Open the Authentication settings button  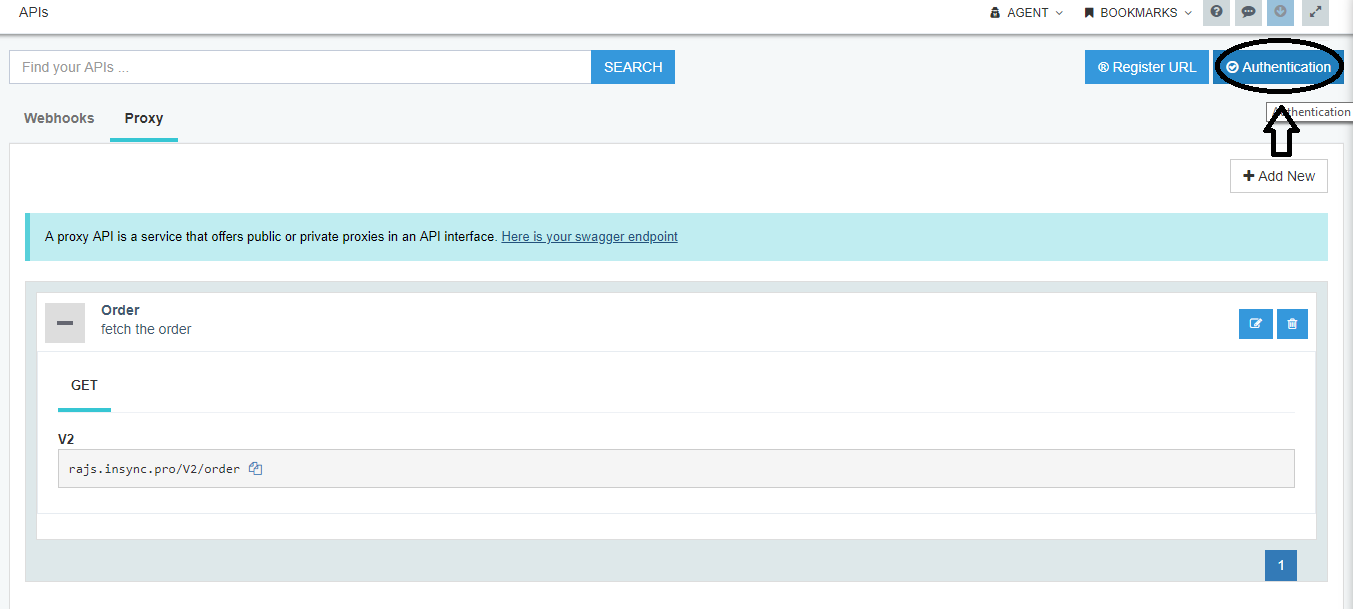click(1278, 67)
